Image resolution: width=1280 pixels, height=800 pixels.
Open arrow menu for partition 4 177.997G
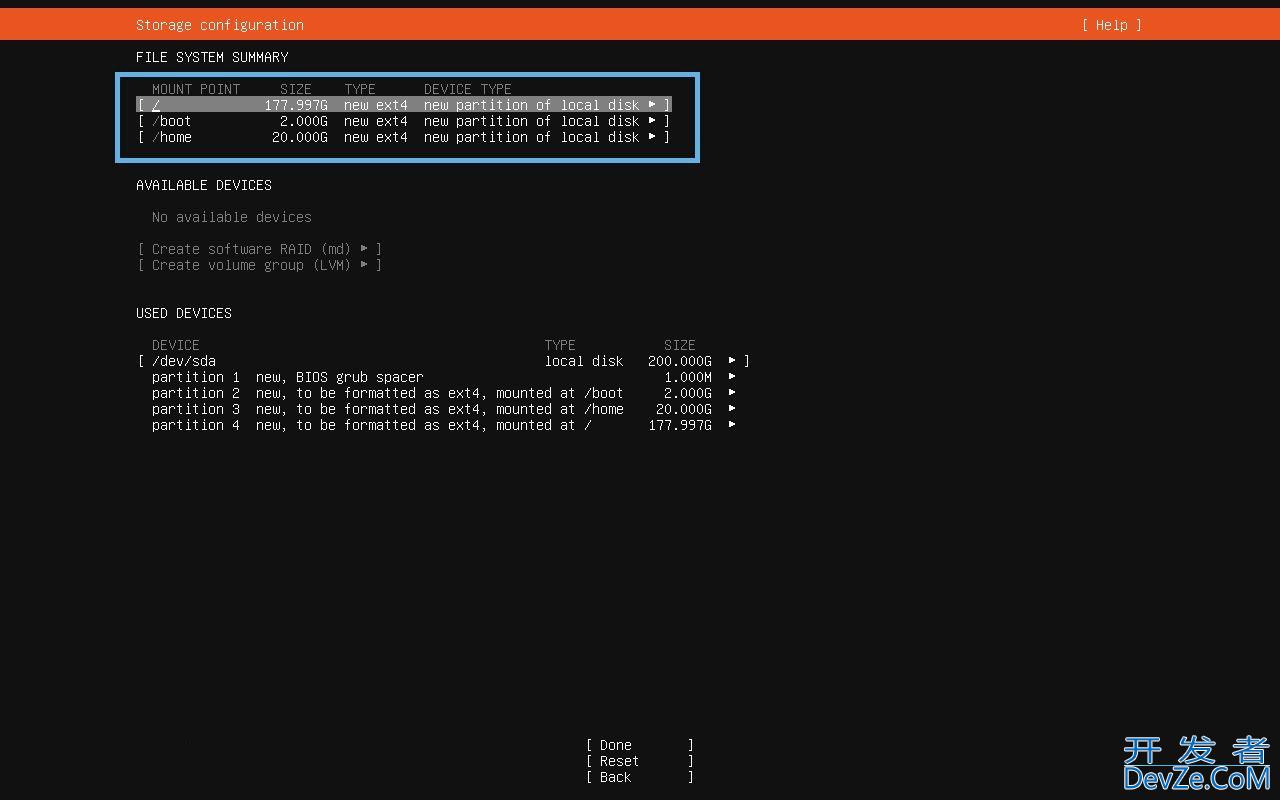(x=732, y=425)
